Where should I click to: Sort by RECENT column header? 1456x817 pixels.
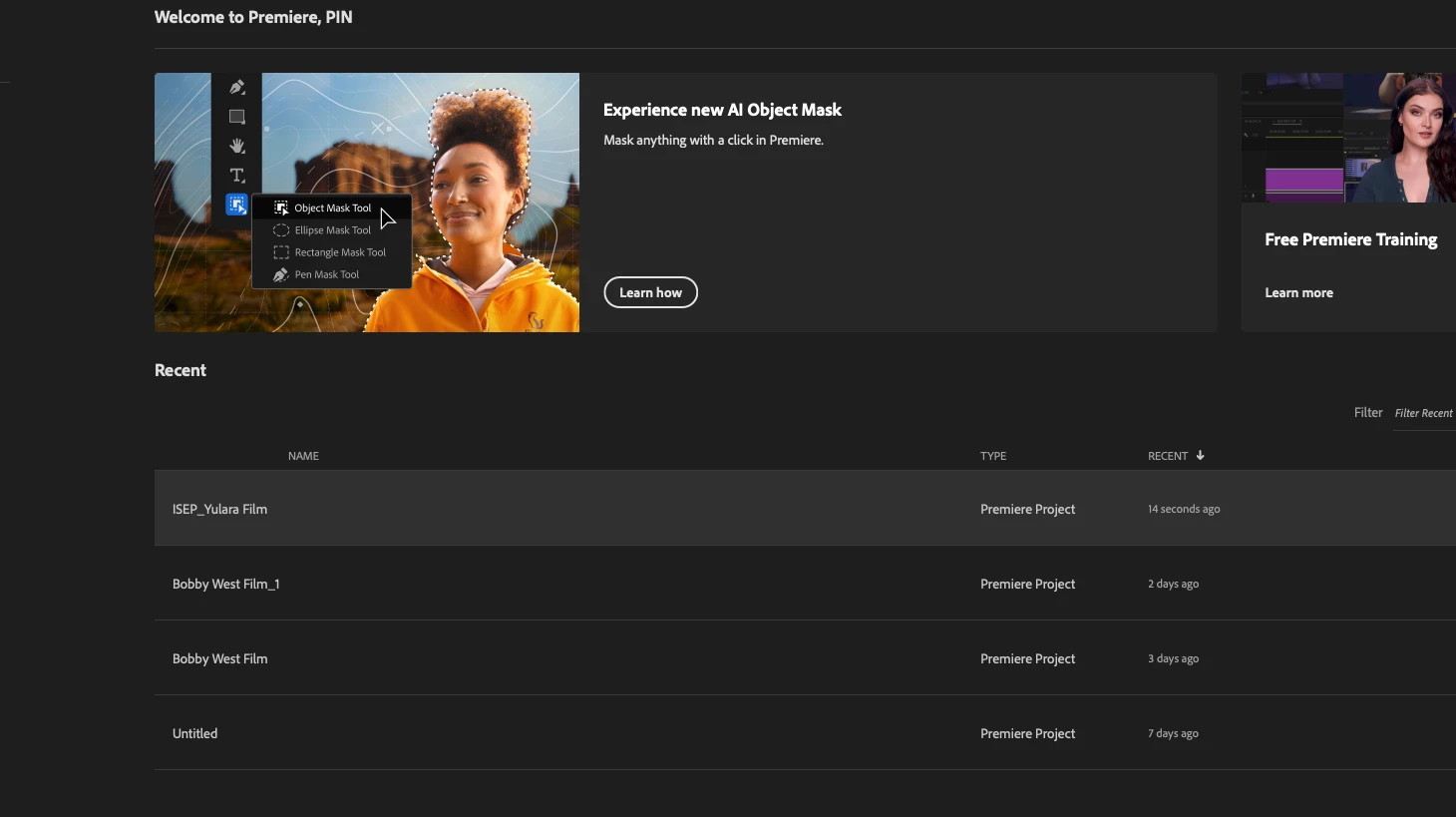[x=1168, y=456]
